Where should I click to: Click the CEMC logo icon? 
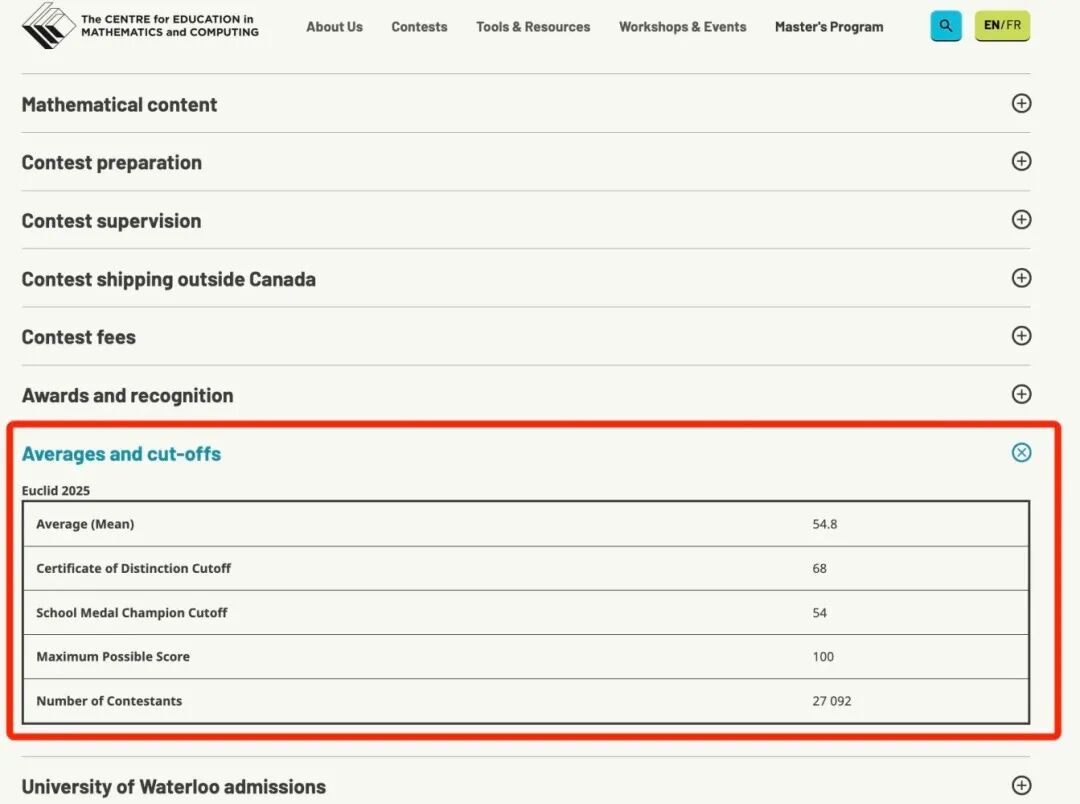tap(49, 25)
